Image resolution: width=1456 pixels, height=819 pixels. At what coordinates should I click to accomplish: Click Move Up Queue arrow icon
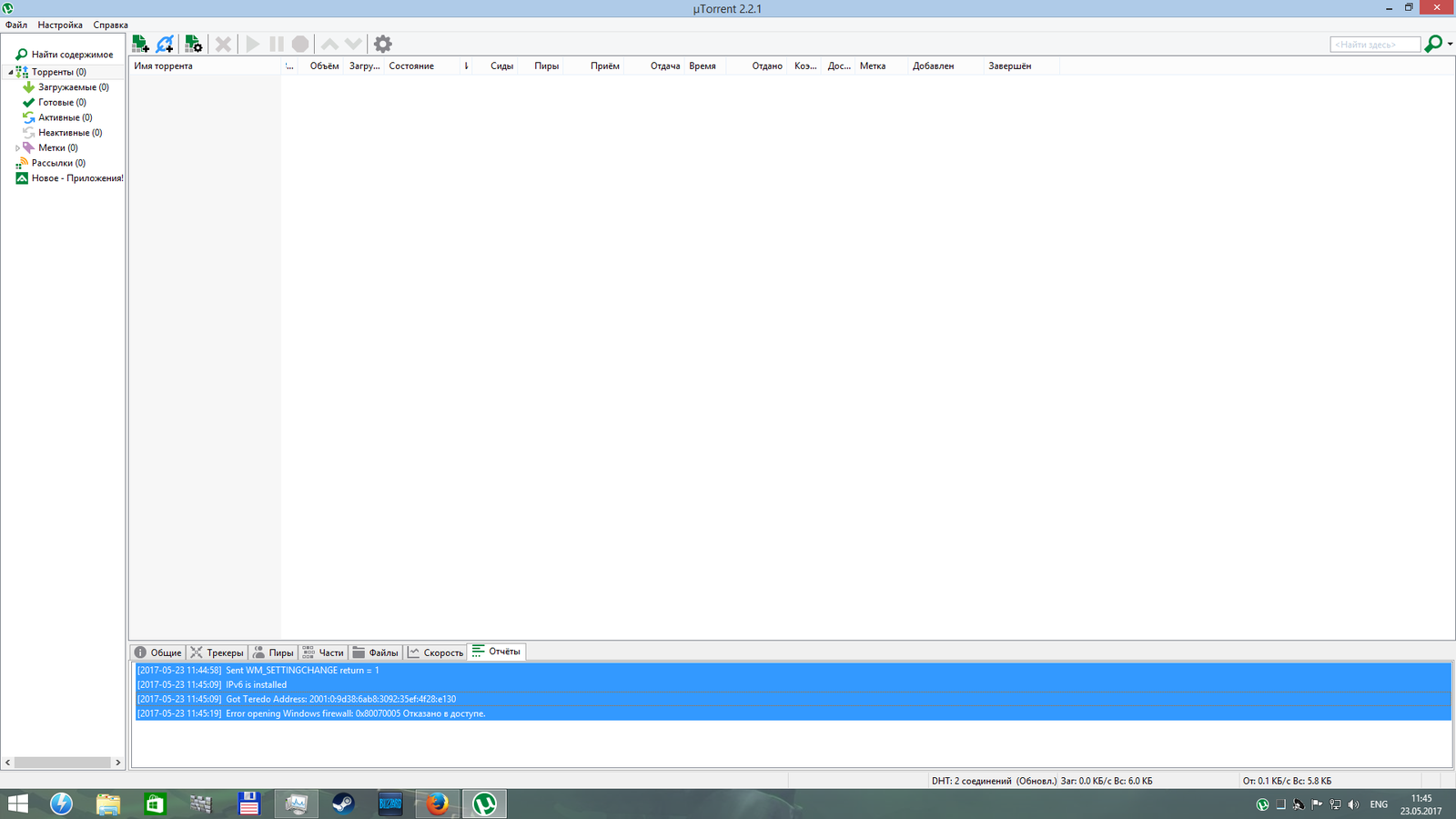point(329,44)
